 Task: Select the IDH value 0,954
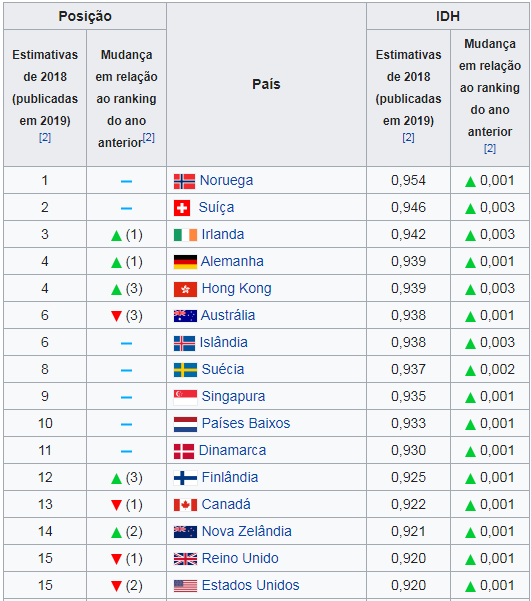click(x=408, y=181)
